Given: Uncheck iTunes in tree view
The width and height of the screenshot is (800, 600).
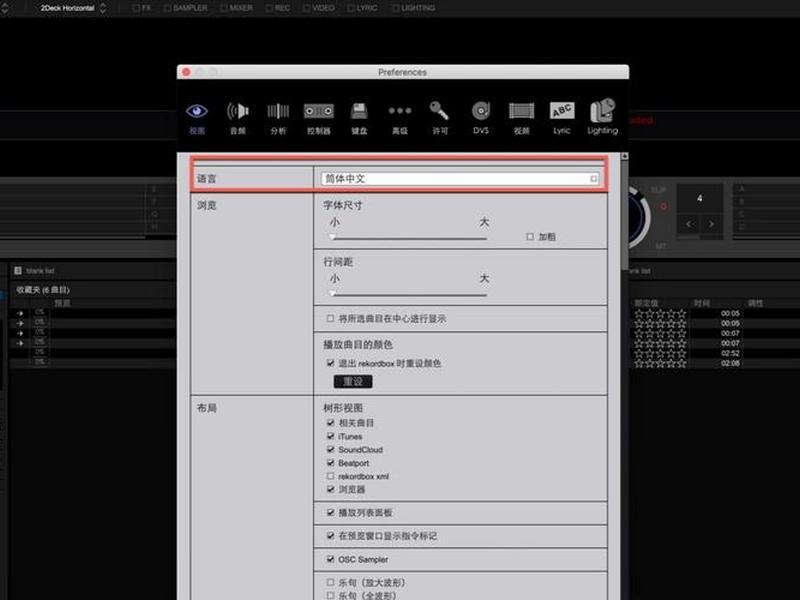Looking at the screenshot, I should 330,436.
